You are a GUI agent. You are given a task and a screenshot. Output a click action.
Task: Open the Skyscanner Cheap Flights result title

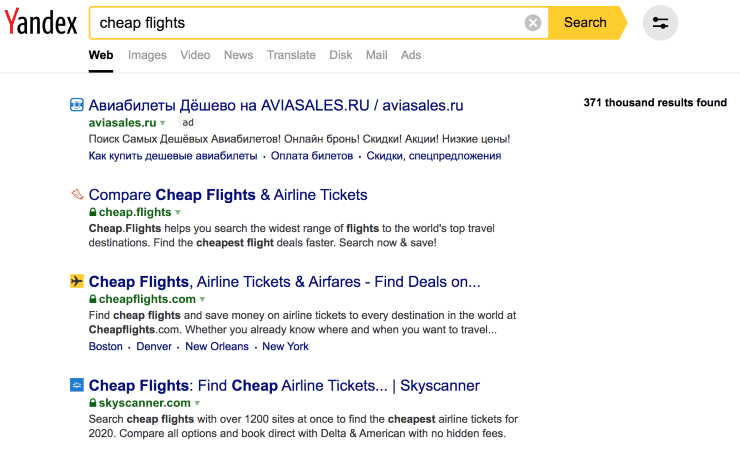(284, 386)
